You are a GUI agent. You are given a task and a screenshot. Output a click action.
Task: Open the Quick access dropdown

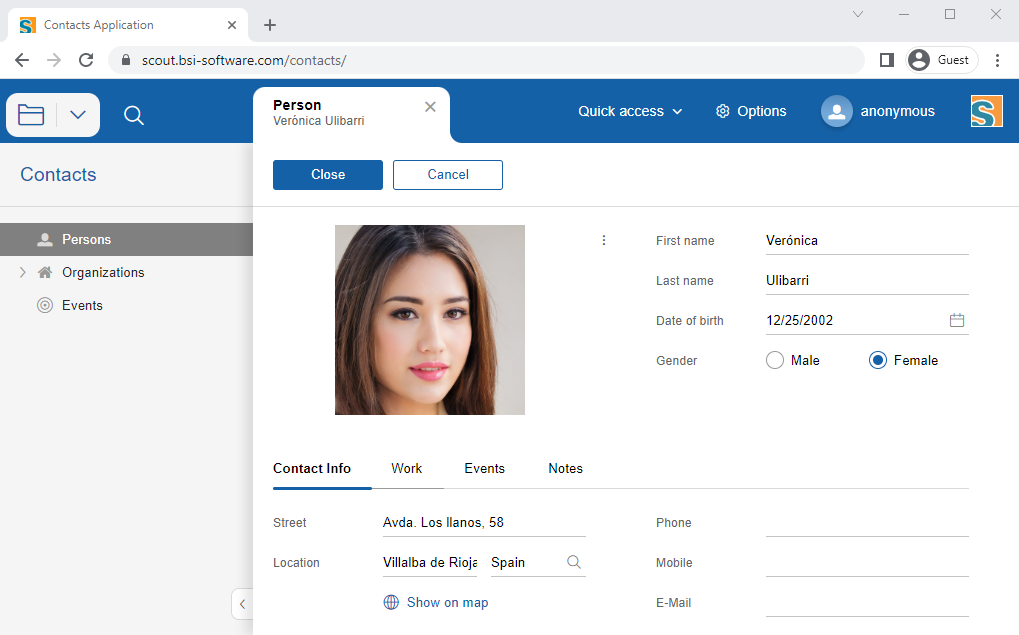point(630,111)
